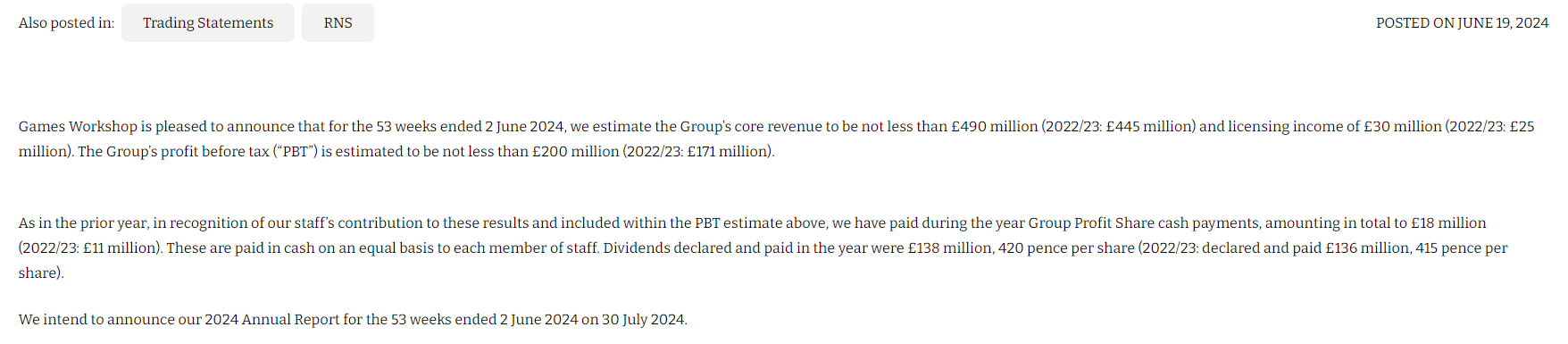Click the POSTED ON JUNE 19, 2024 date

(1462, 23)
